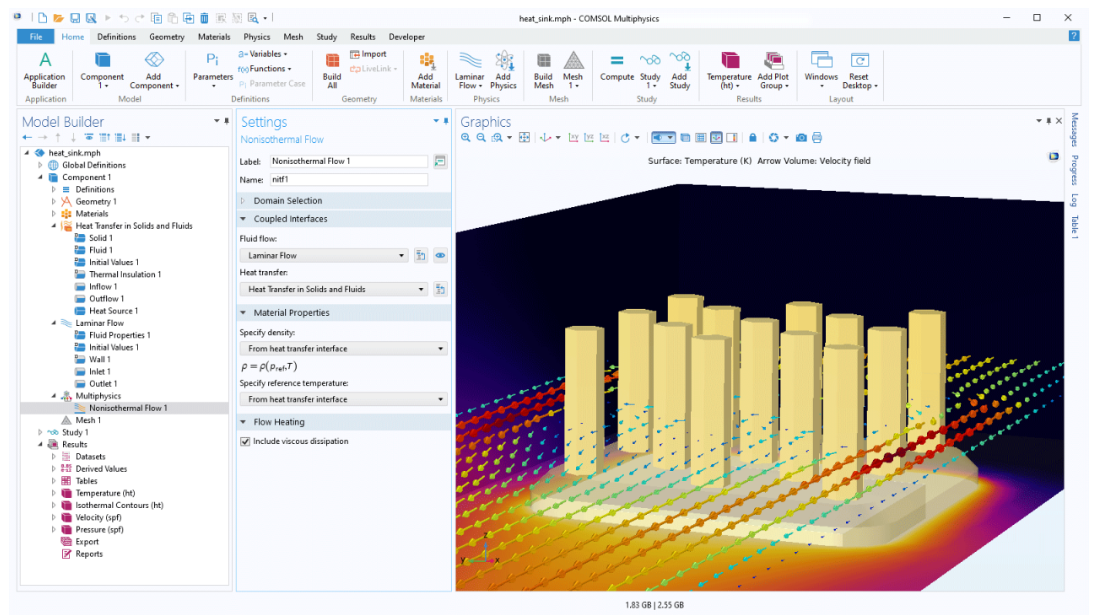Run Compute in the Study group
The width and height of the screenshot is (1093, 615).
click(617, 68)
